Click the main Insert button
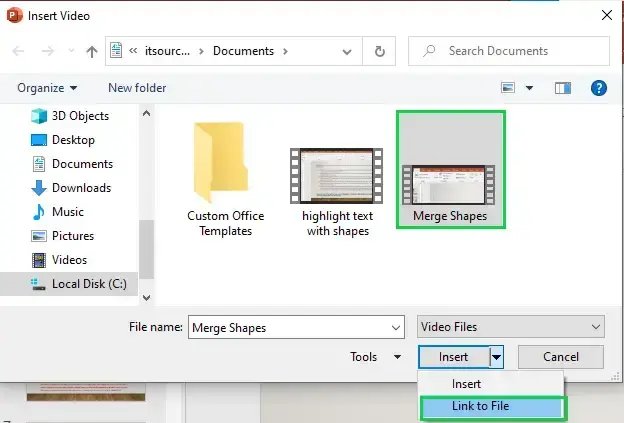 tap(454, 357)
